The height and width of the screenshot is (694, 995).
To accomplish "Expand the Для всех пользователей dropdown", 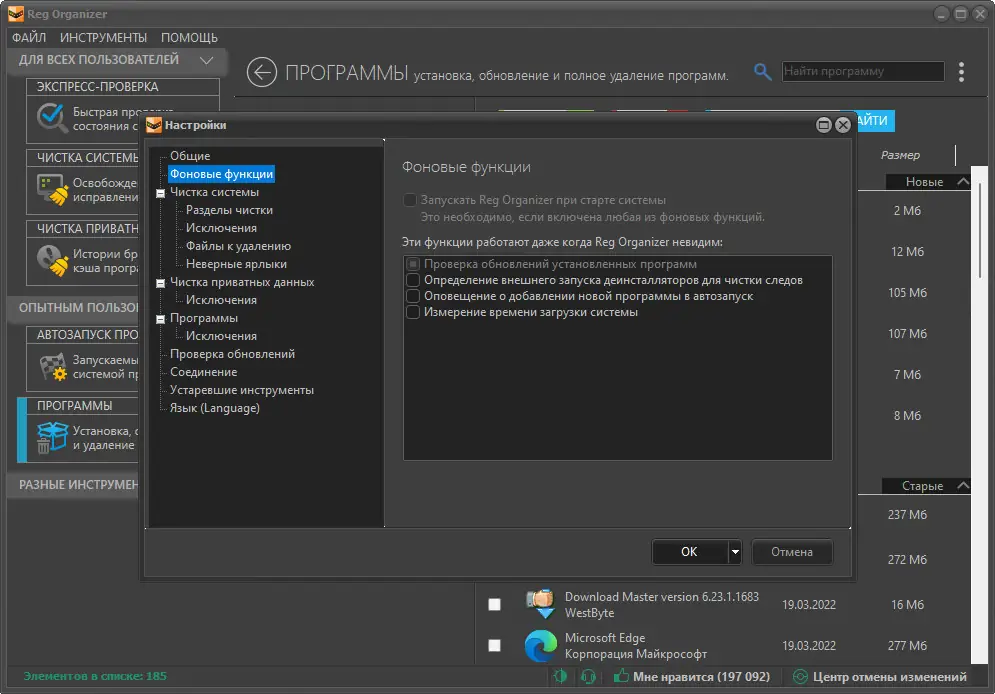I will pyautogui.click(x=206, y=60).
